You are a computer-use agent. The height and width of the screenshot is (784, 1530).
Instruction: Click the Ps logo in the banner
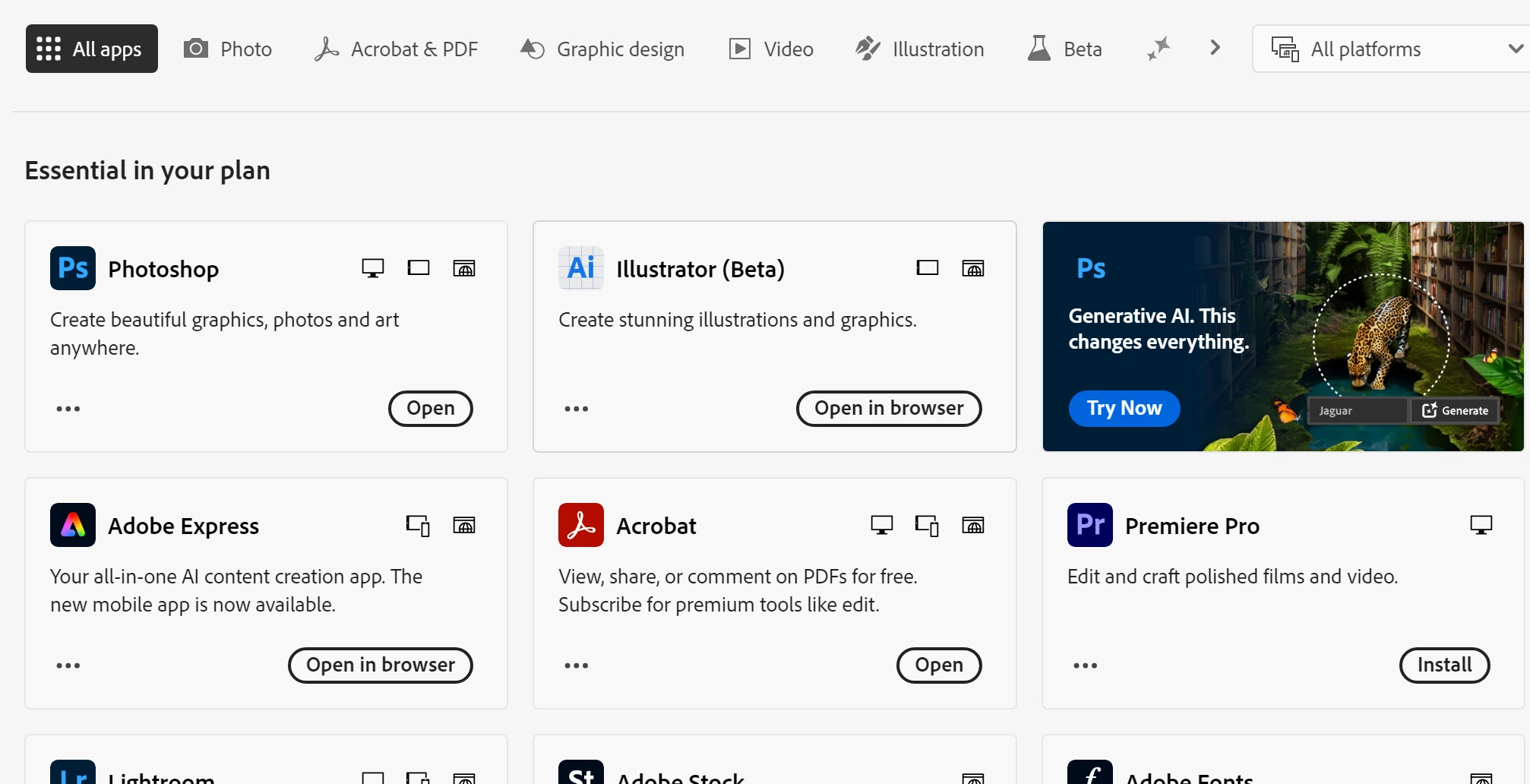1091,268
